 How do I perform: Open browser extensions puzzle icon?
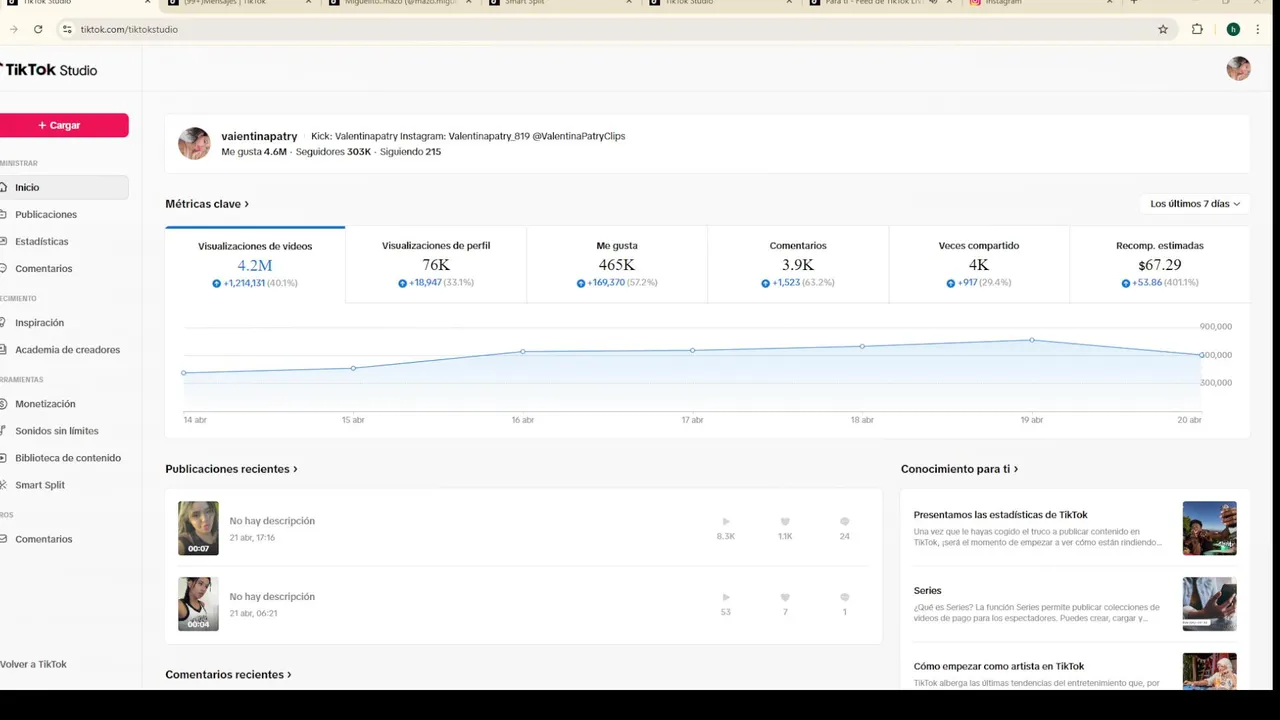point(1197,29)
